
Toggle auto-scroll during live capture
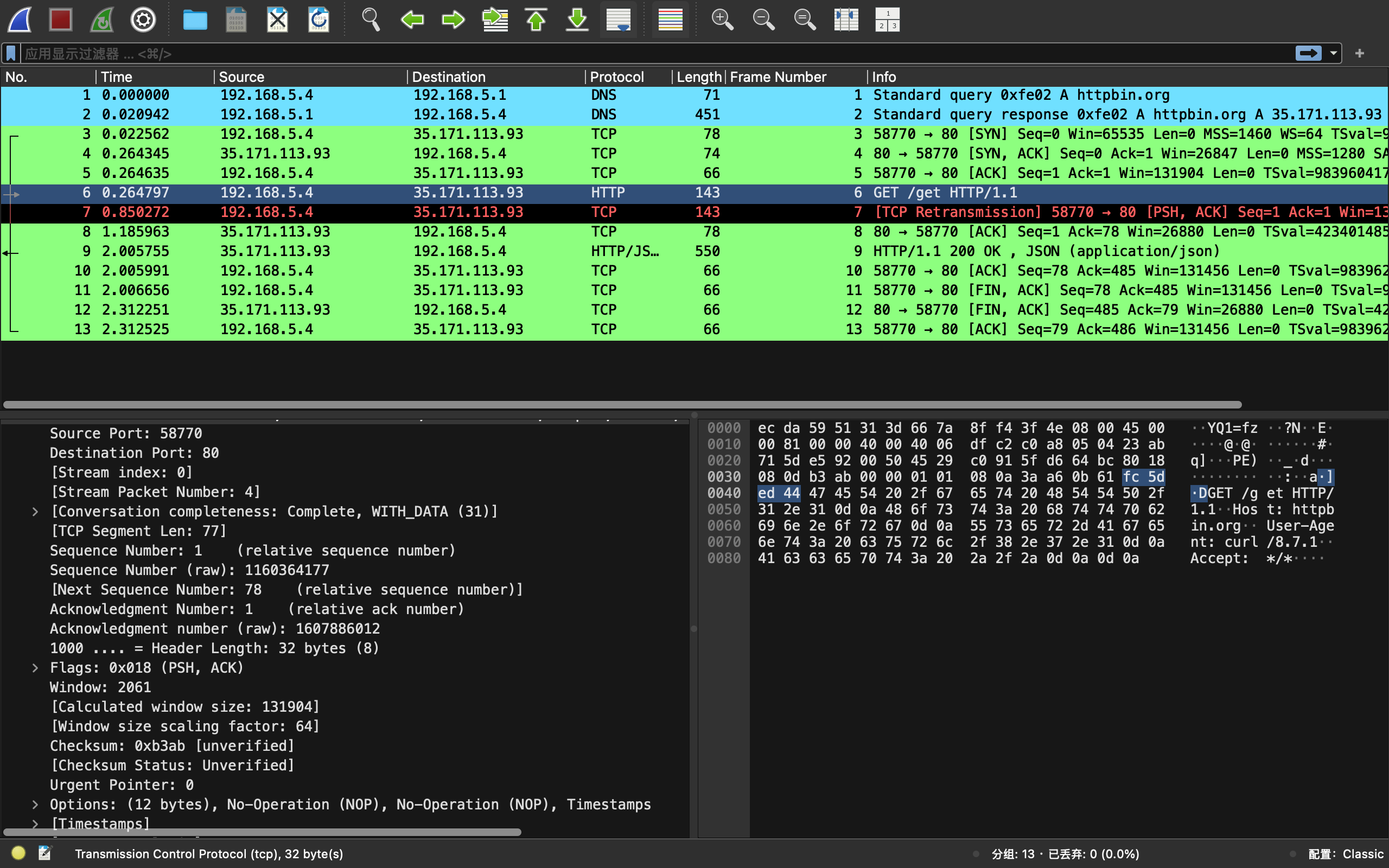[619, 20]
